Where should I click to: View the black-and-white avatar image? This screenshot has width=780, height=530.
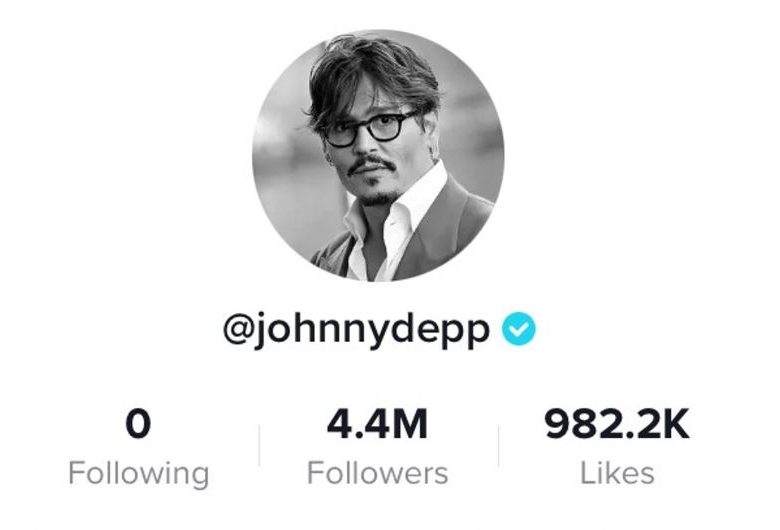(x=378, y=156)
